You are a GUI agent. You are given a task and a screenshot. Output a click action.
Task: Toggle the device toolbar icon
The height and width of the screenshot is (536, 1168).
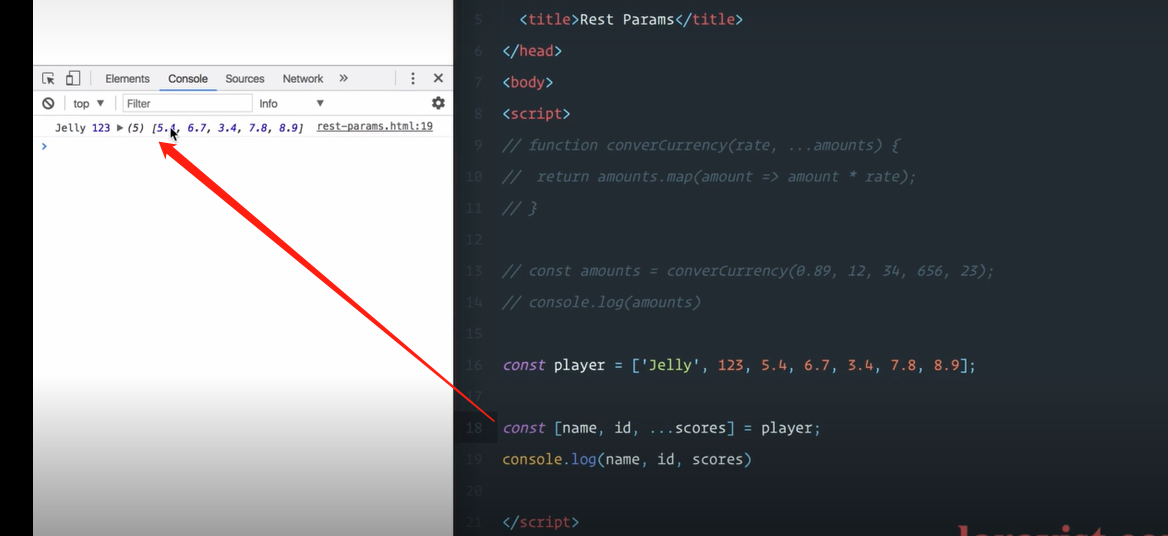point(73,78)
